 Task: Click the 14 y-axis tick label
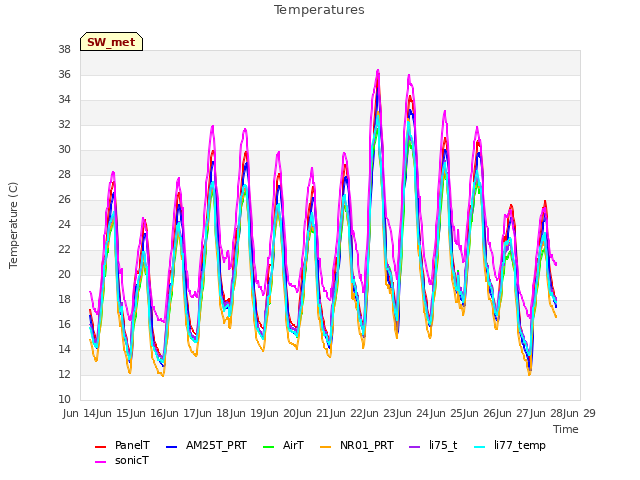pyautogui.click(x=64, y=349)
